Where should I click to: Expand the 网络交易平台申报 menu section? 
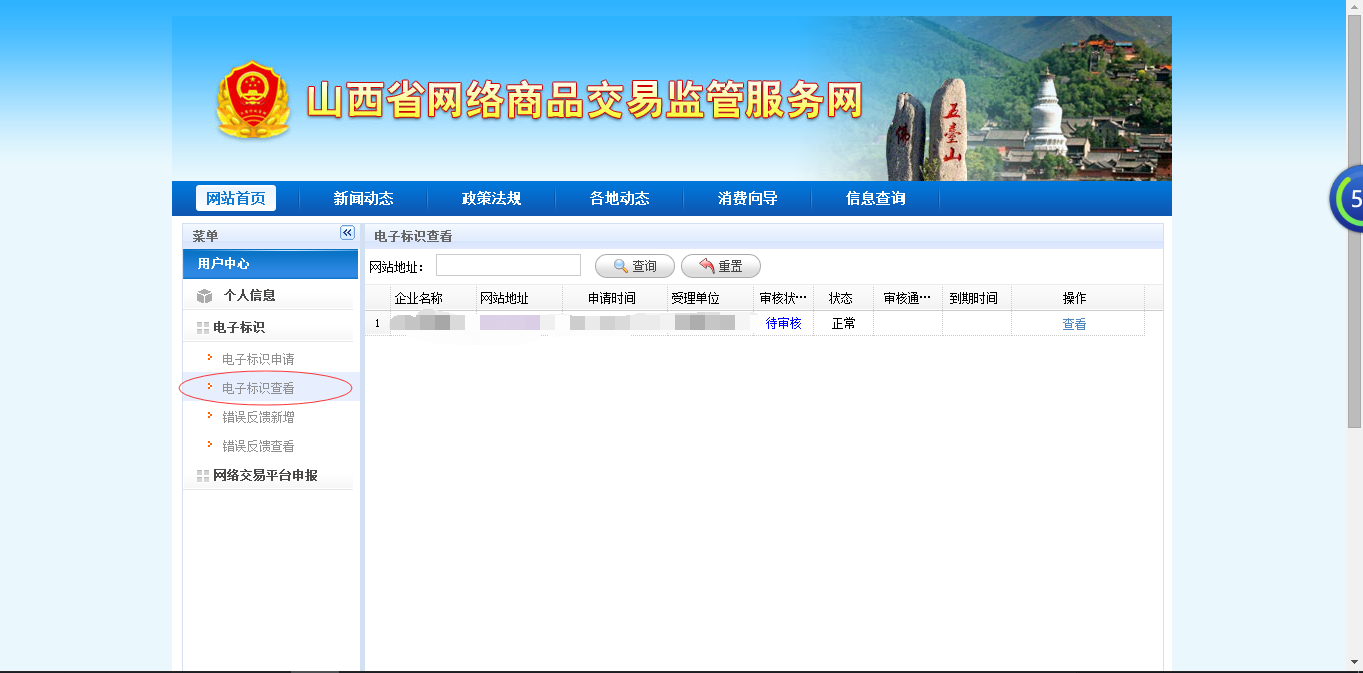(265, 476)
